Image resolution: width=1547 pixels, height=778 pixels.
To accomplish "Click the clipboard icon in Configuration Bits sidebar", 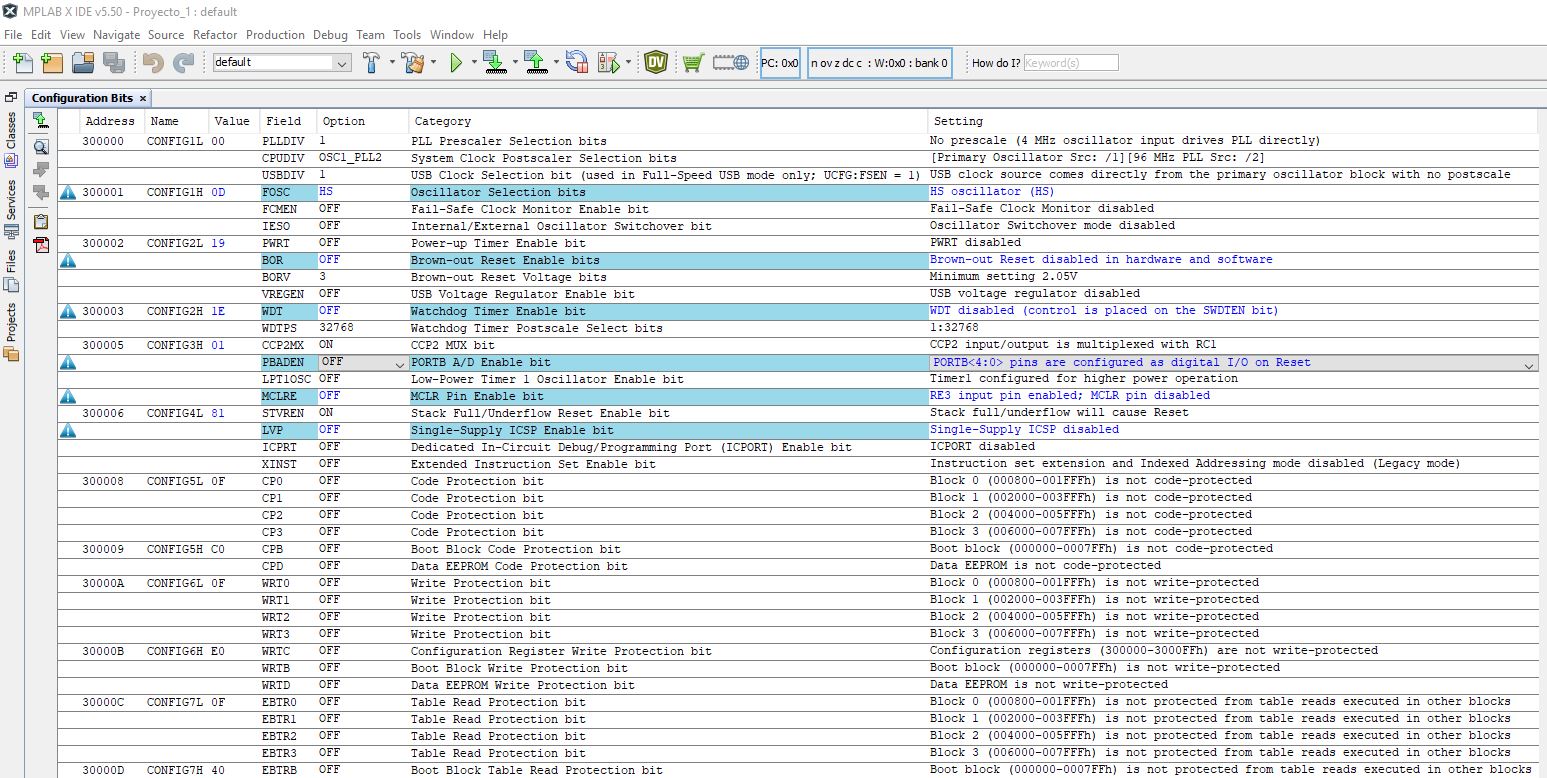I will click(x=41, y=221).
